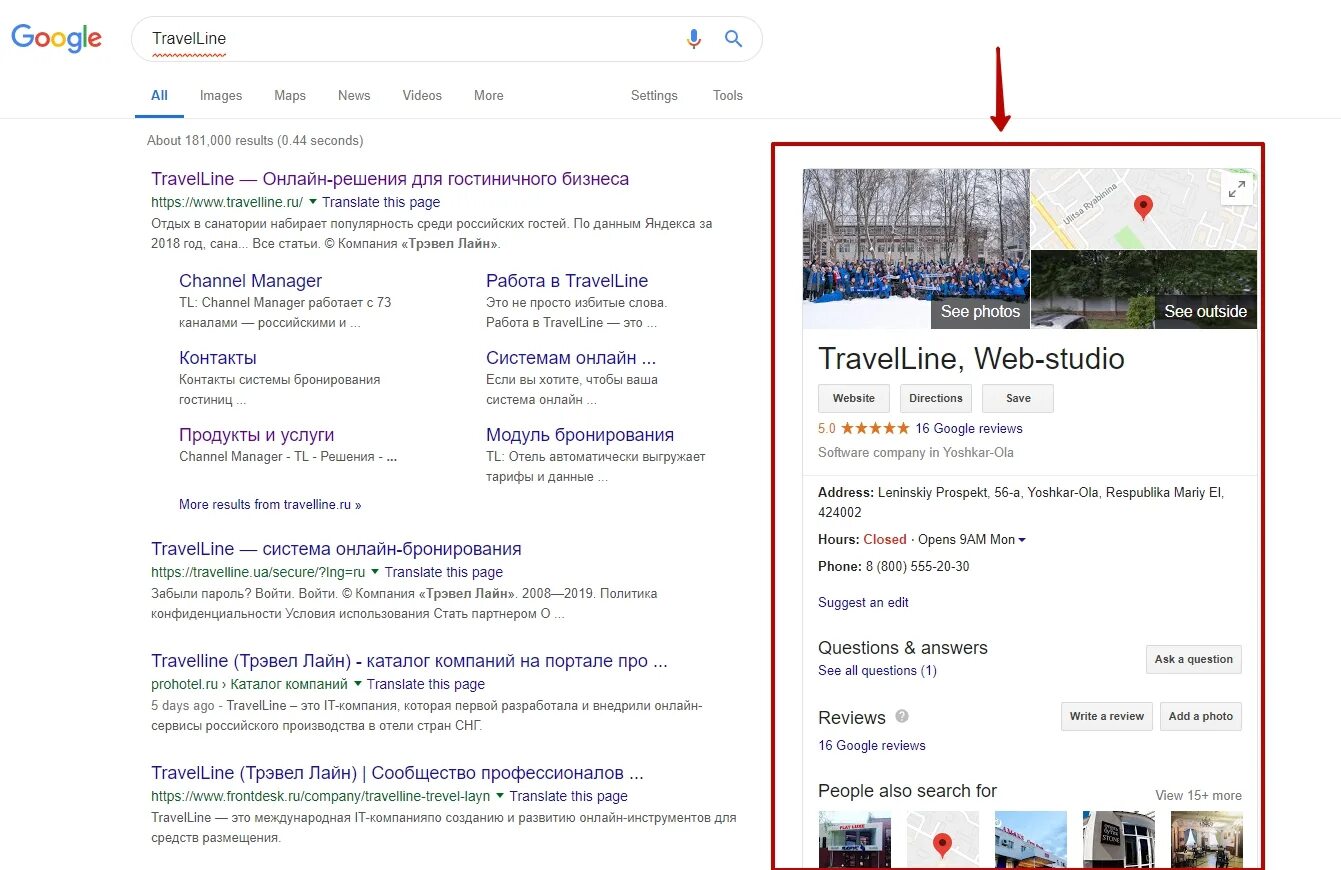Click the blue search magnifier icon
Image resolution: width=1341 pixels, height=870 pixels.
coord(734,39)
